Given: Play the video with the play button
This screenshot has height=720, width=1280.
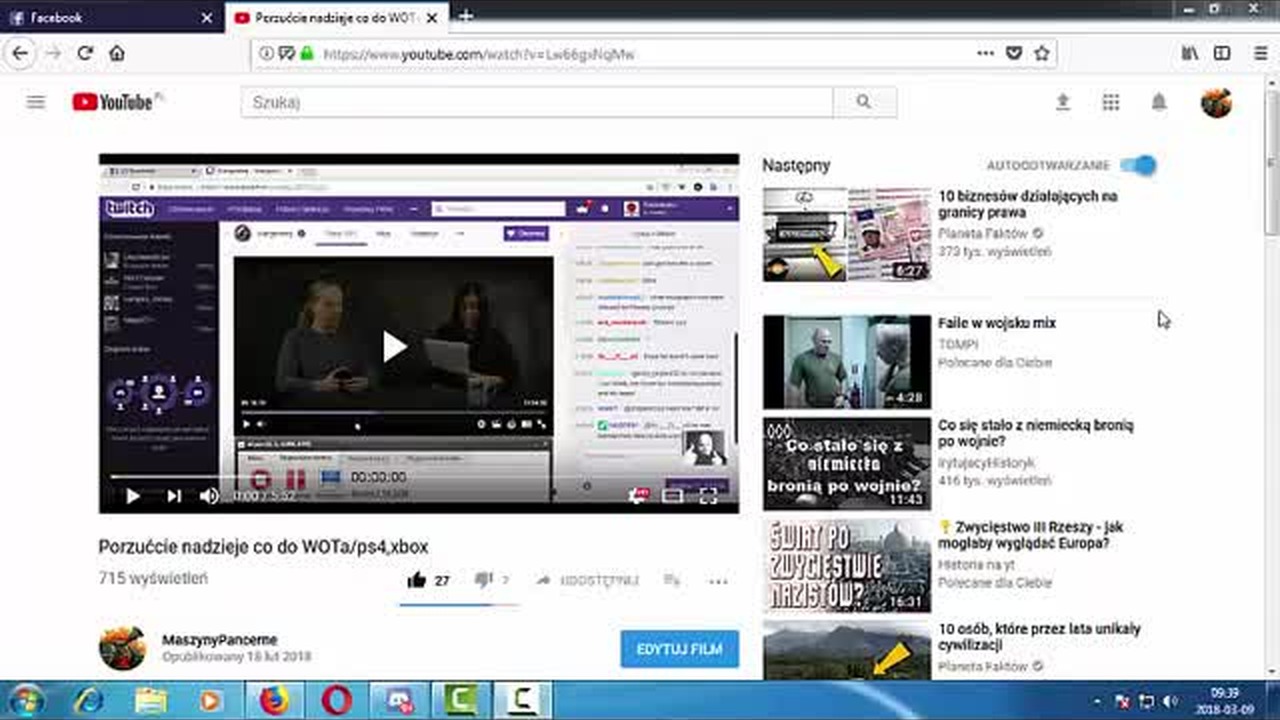Looking at the screenshot, I should click(x=132, y=495).
